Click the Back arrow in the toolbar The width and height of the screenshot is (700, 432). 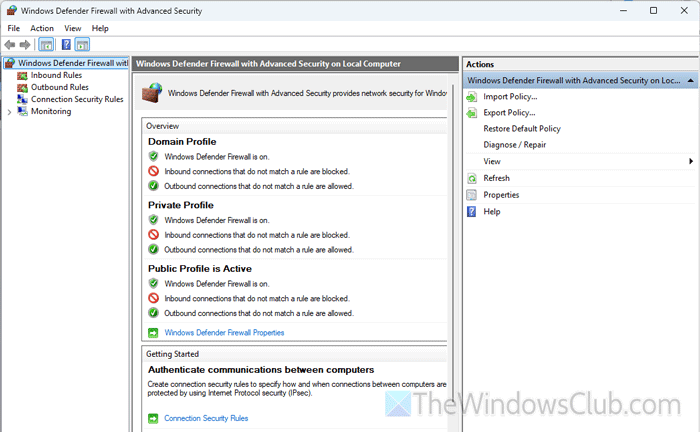10,45
